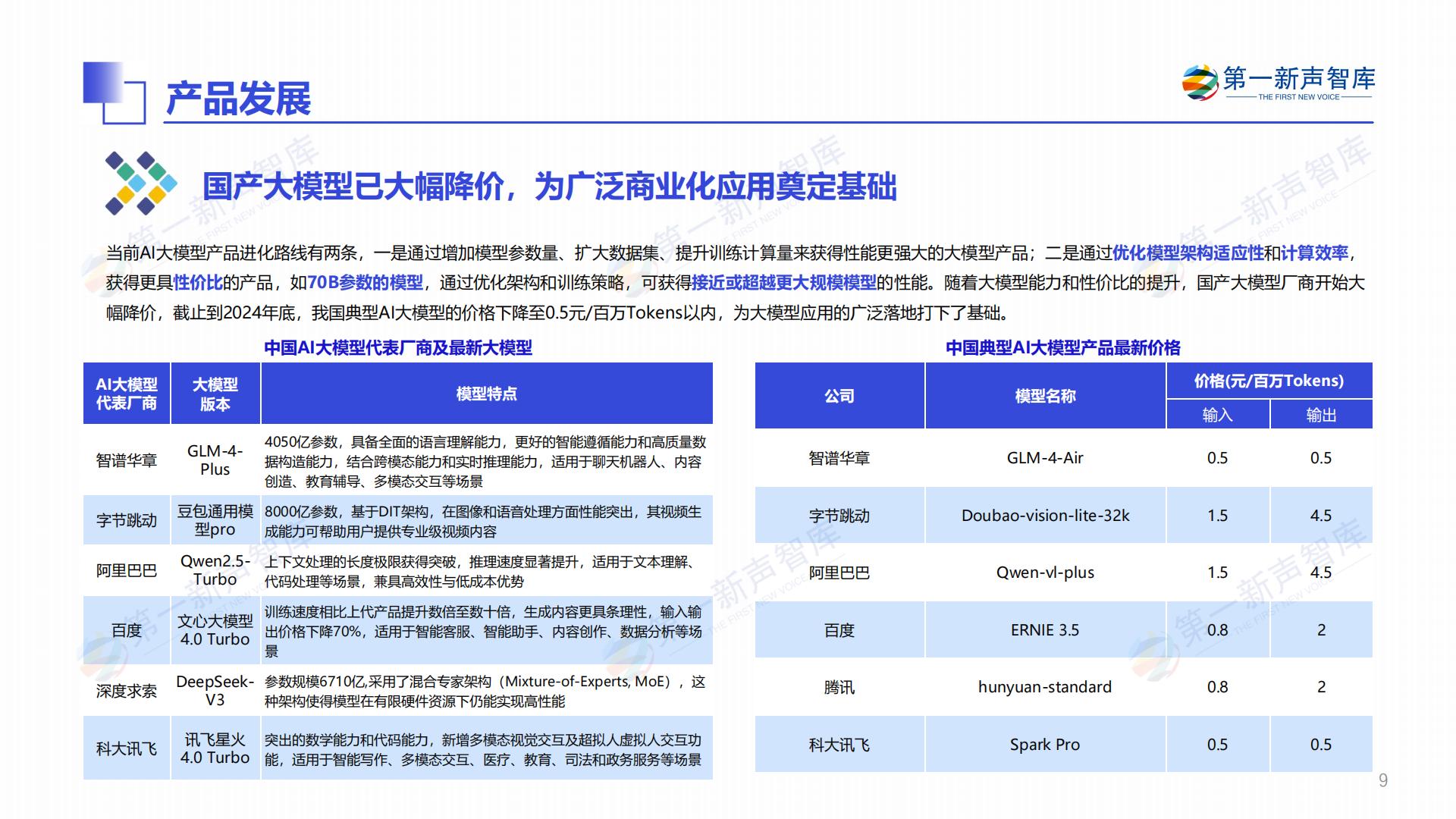Click the 大模型版本 column header

215,394
